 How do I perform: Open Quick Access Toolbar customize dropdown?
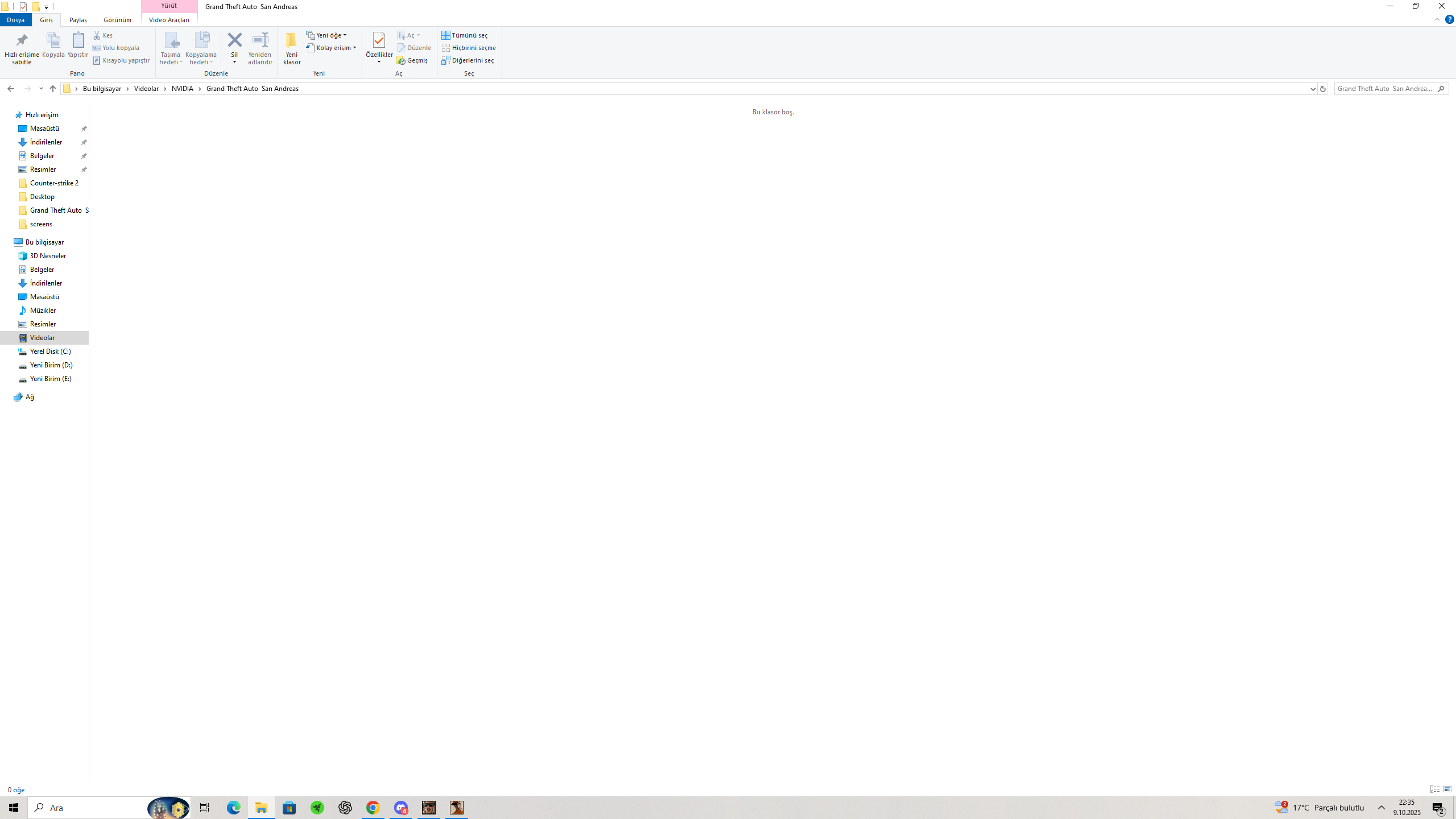(x=47, y=7)
